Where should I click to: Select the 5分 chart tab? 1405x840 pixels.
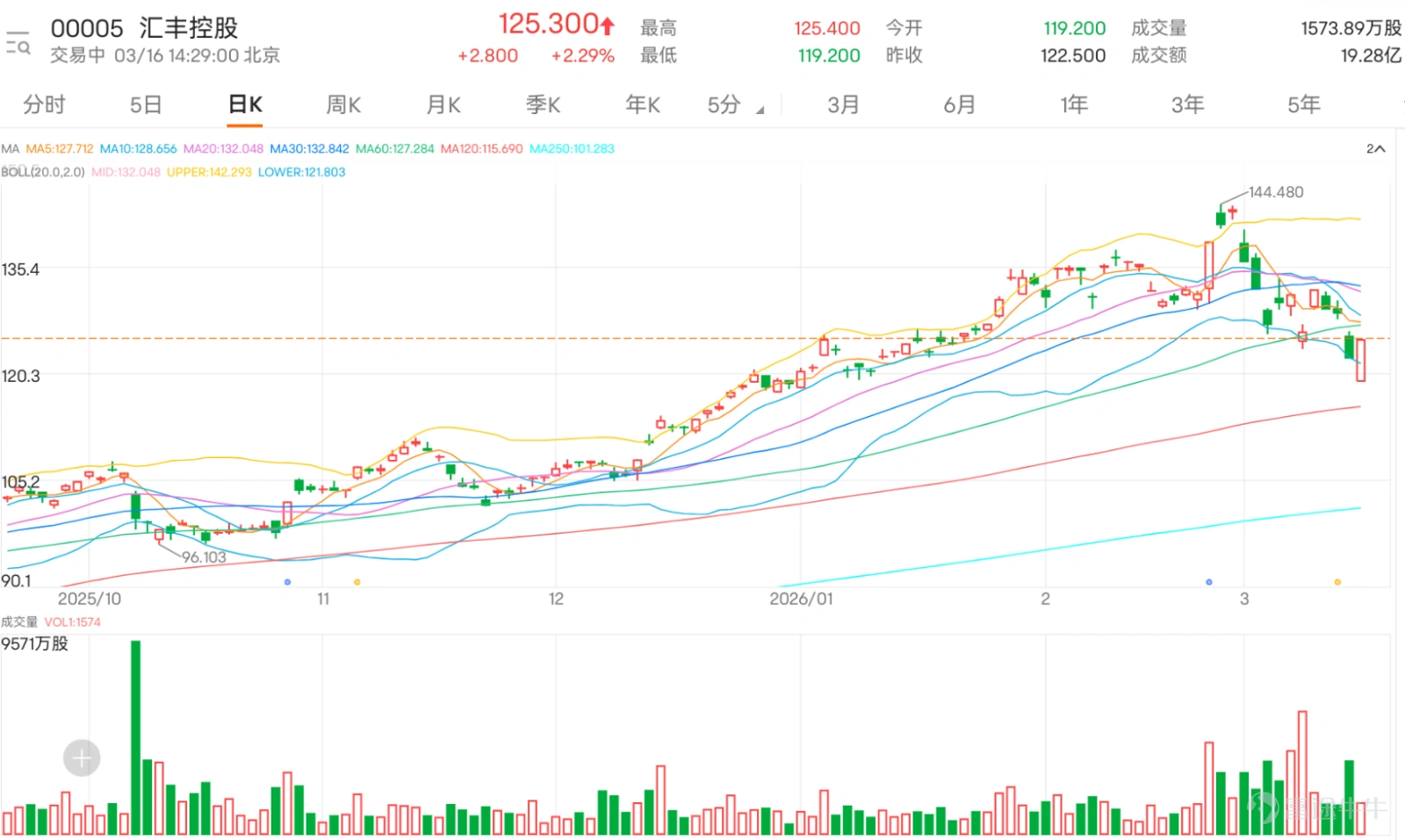tap(724, 104)
